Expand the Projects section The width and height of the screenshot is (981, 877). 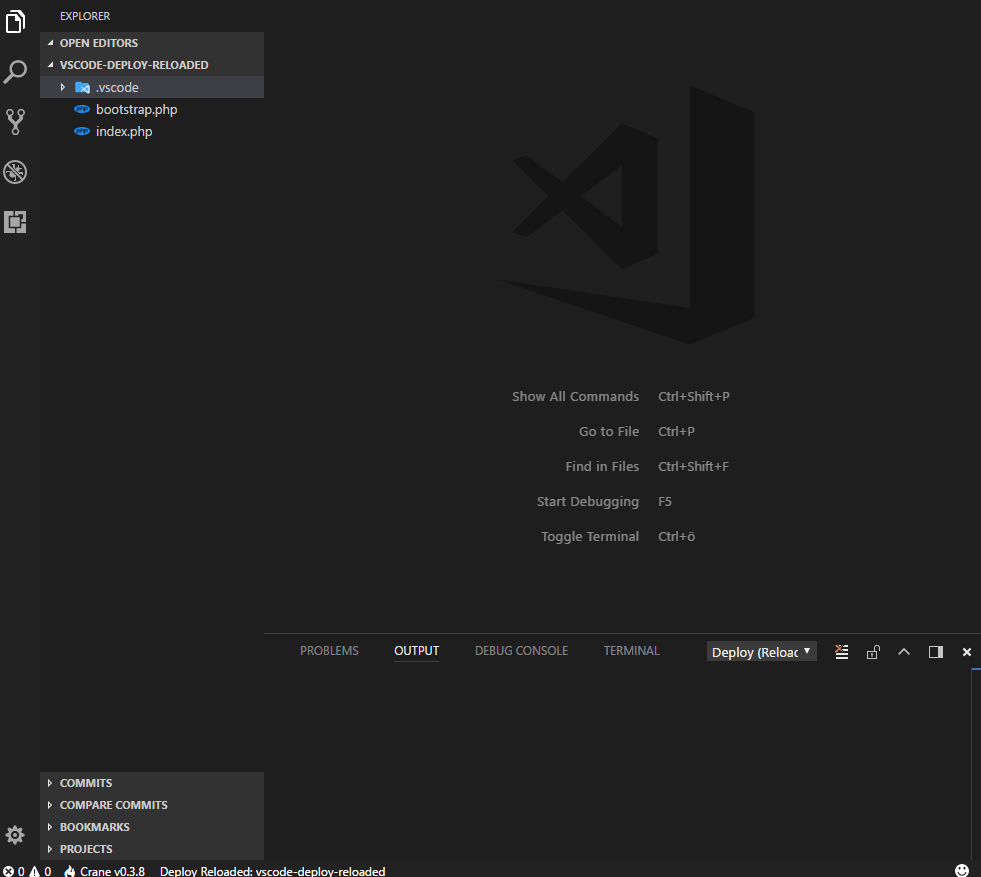[152, 848]
